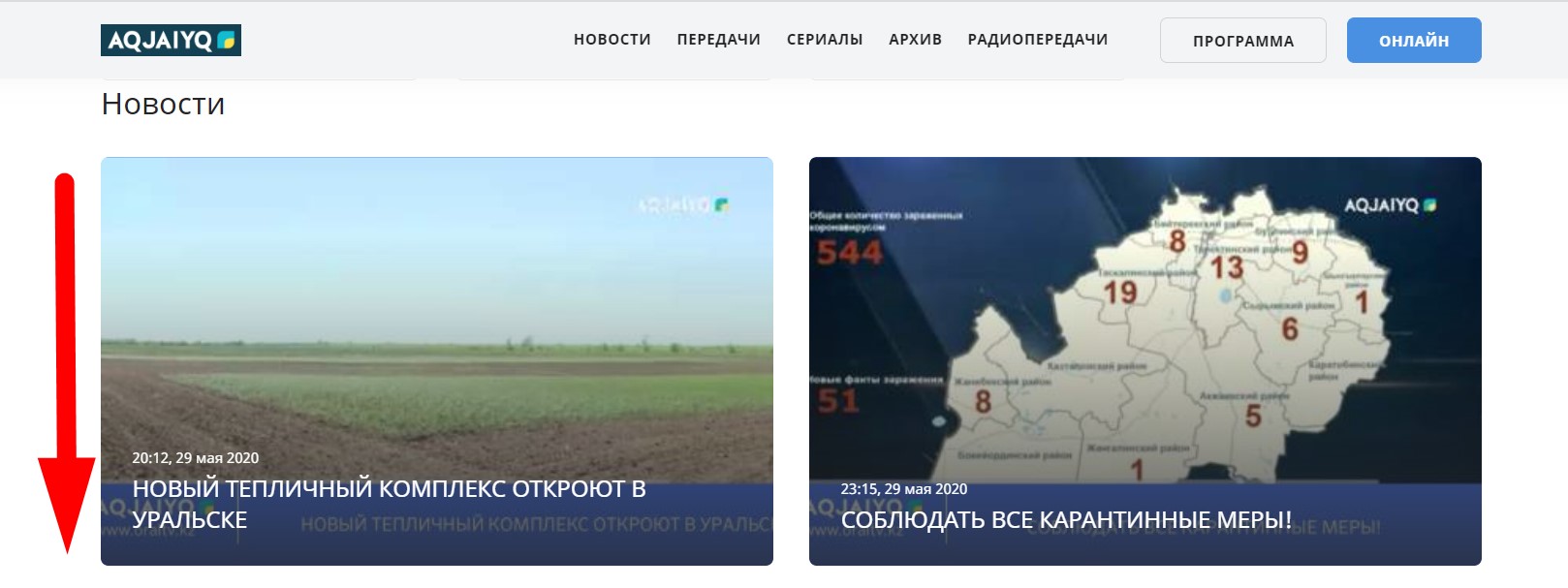This screenshot has width=1568, height=588.
Task: Click the number 19 on the map
Action: [x=1119, y=292]
